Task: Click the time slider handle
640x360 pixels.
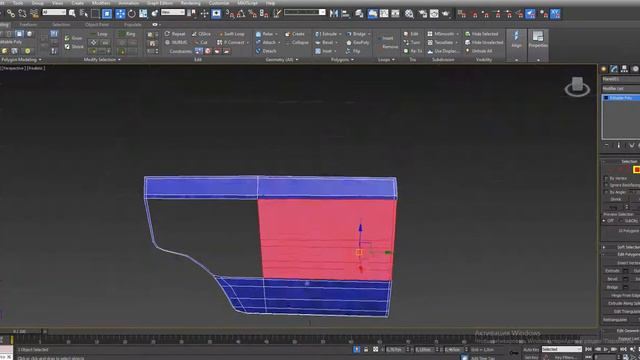Action: click(21, 331)
